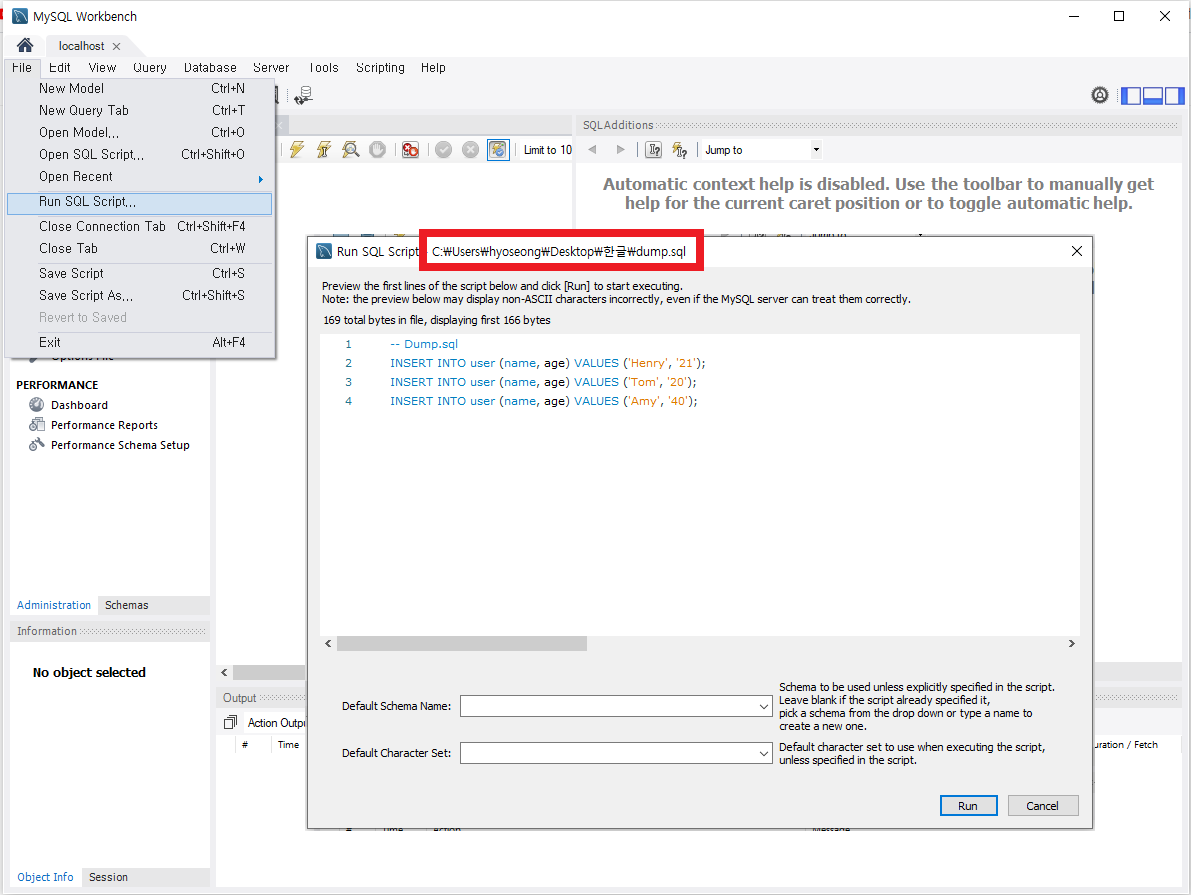Open the Edit menu
Viewport: 1191px width, 895px height.
(59, 68)
